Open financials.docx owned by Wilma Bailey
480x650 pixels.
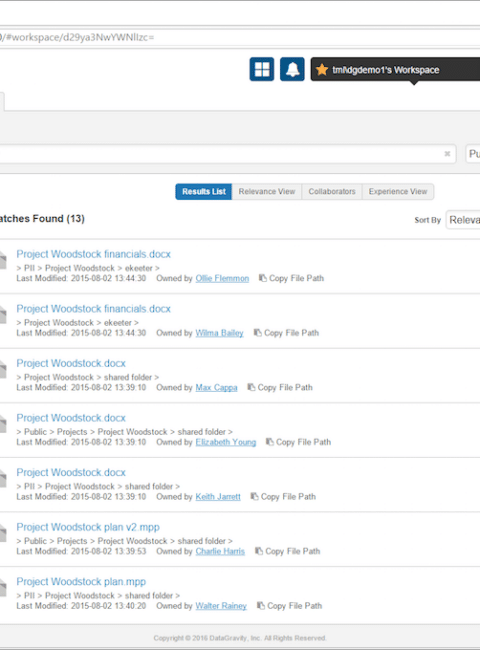pos(93,308)
